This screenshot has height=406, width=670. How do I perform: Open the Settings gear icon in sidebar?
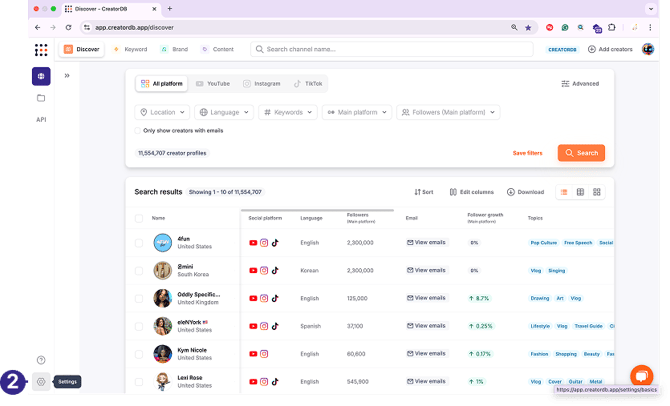(x=41, y=382)
